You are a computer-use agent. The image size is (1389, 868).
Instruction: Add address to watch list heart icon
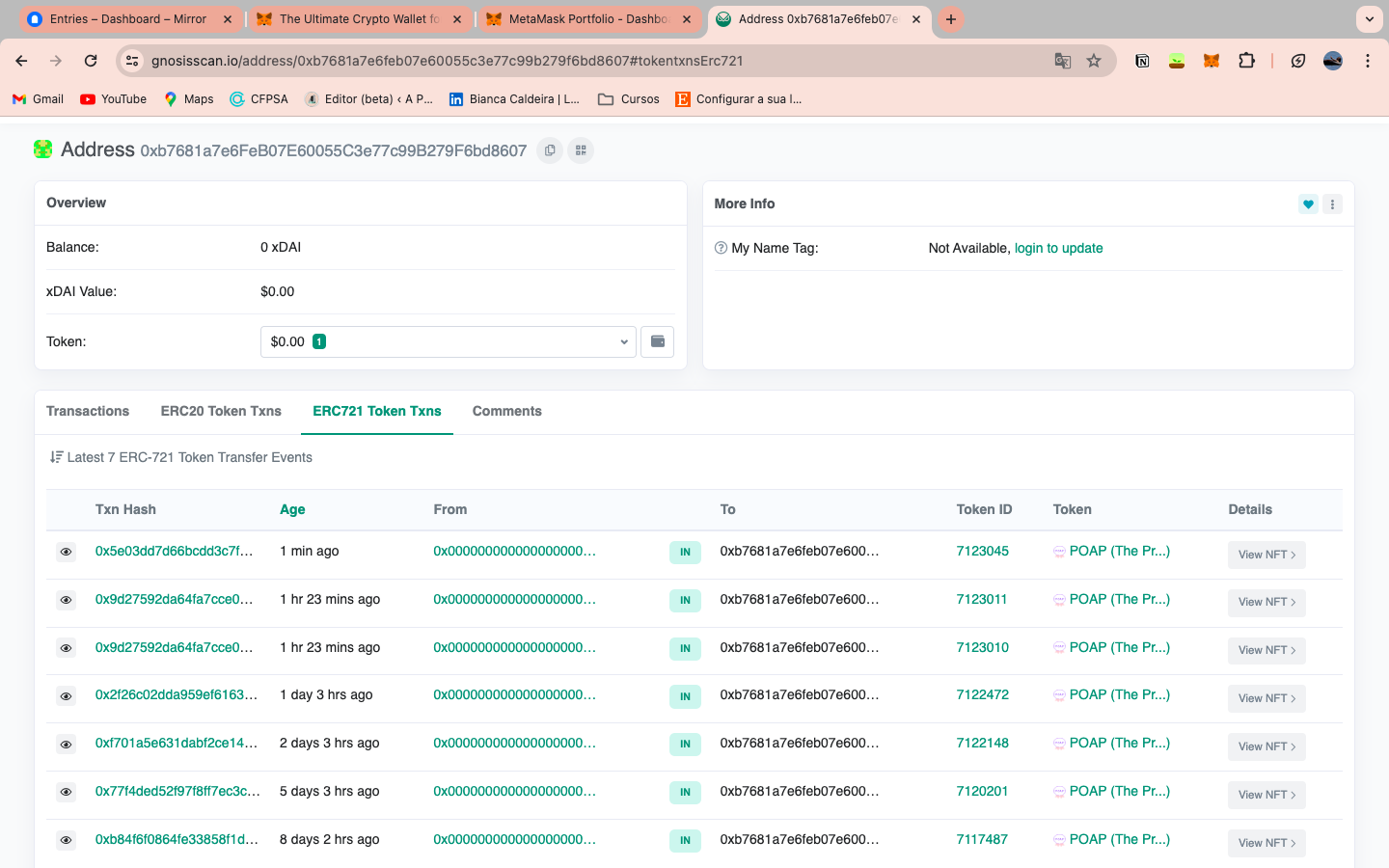[x=1308, y=203]
